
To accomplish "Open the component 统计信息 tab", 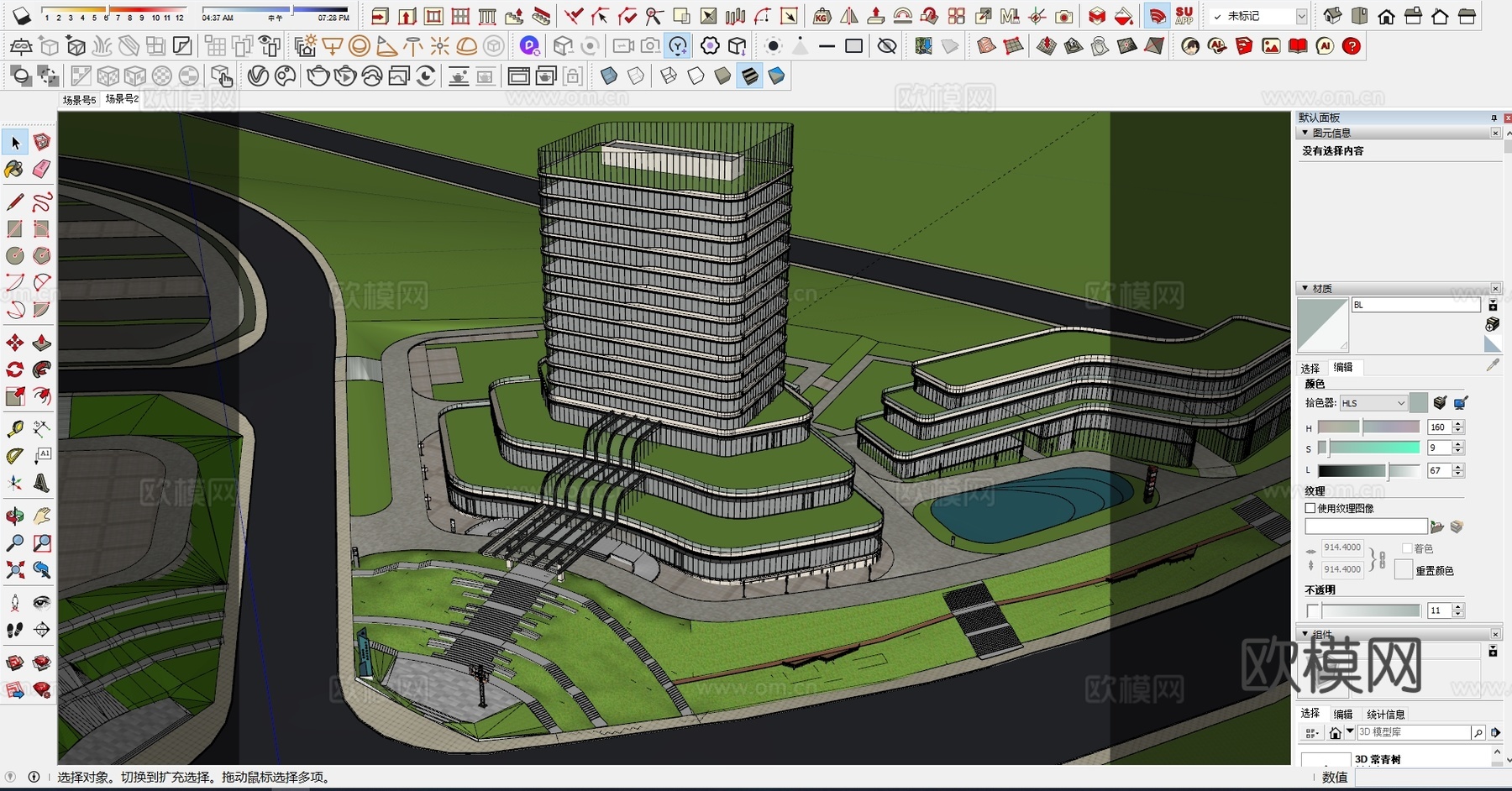I will coord(1386,714).
